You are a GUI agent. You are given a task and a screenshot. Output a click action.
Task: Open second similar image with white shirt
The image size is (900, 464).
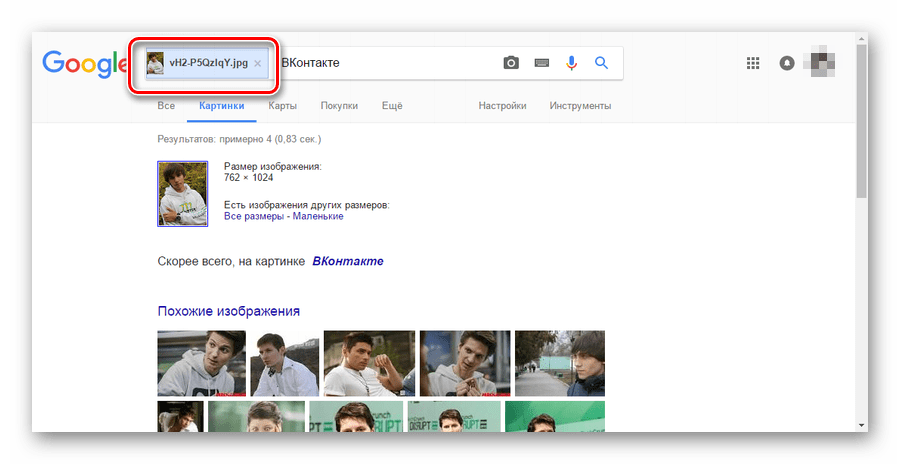285,364
